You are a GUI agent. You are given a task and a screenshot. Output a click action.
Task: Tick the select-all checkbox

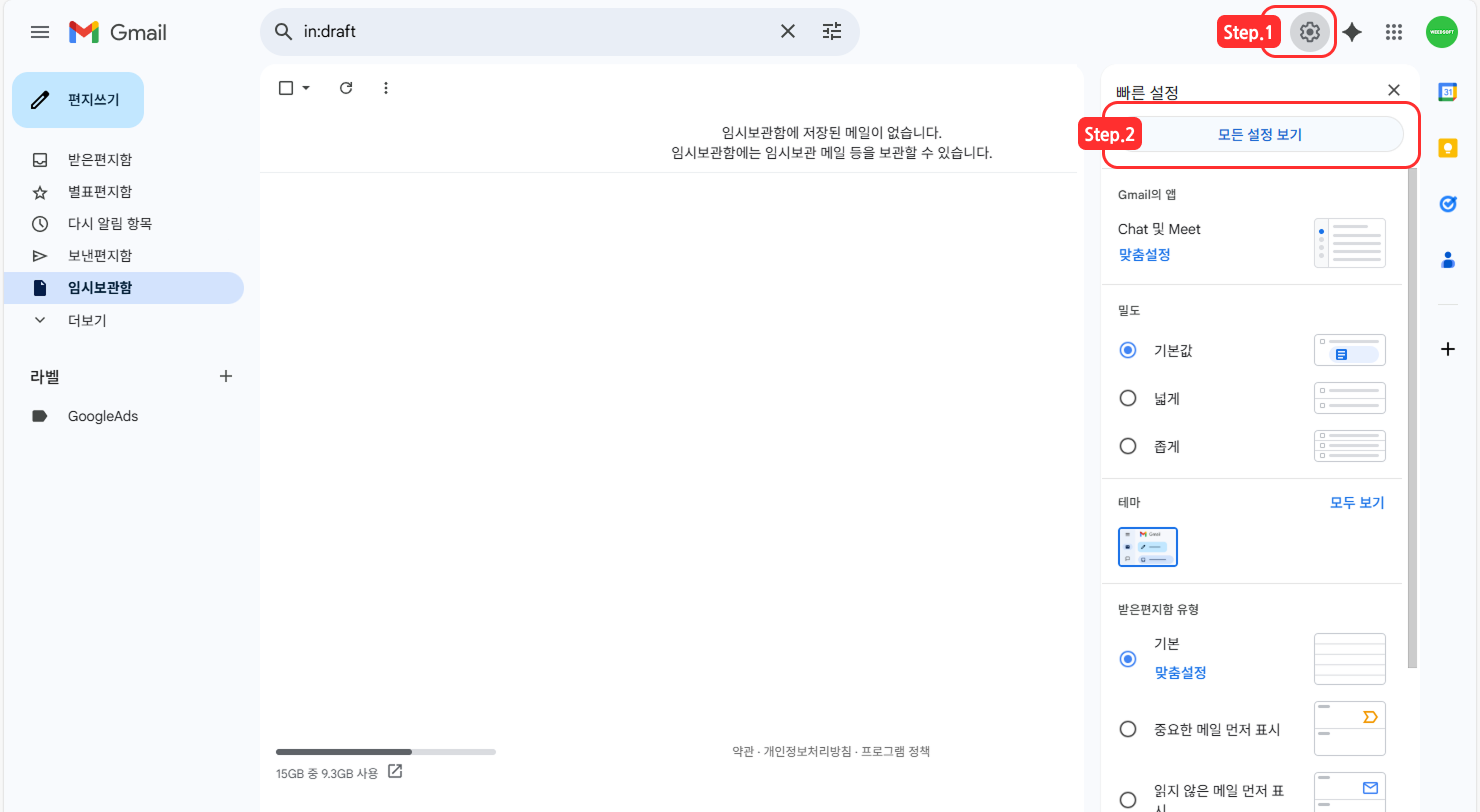click(x=286, y=88)
